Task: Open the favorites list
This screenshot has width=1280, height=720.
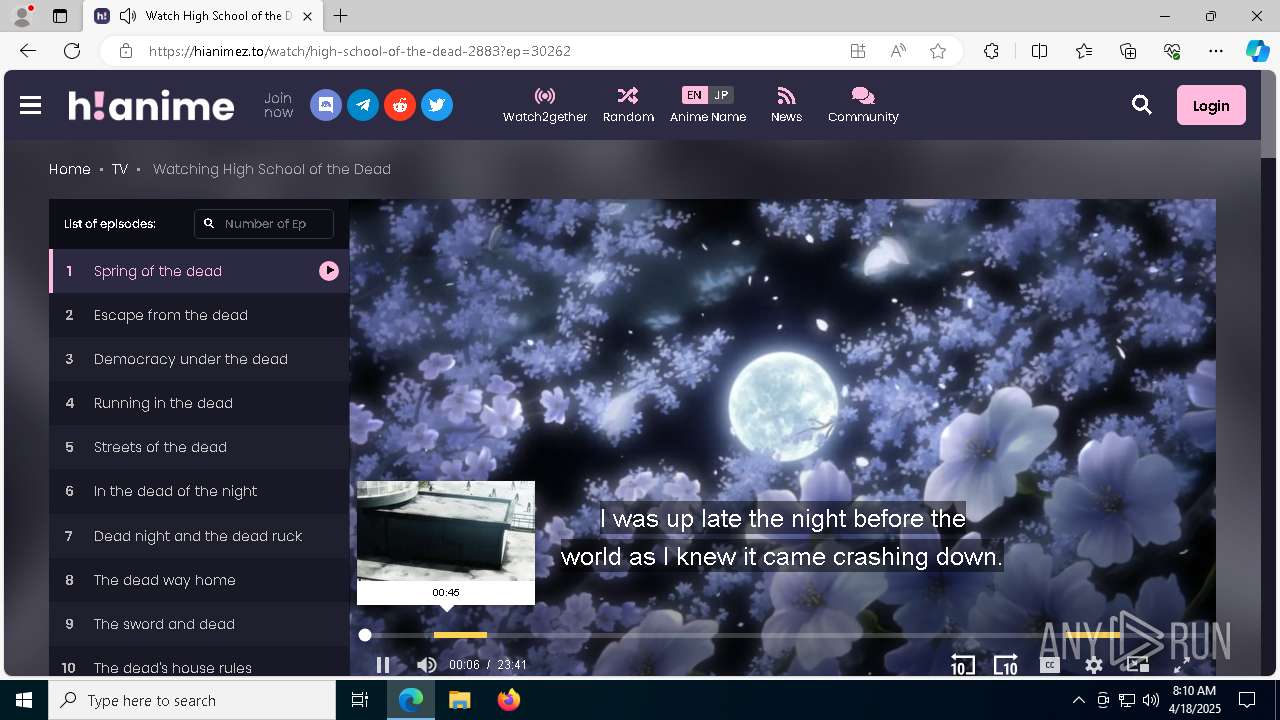Action: (1084, 51)
